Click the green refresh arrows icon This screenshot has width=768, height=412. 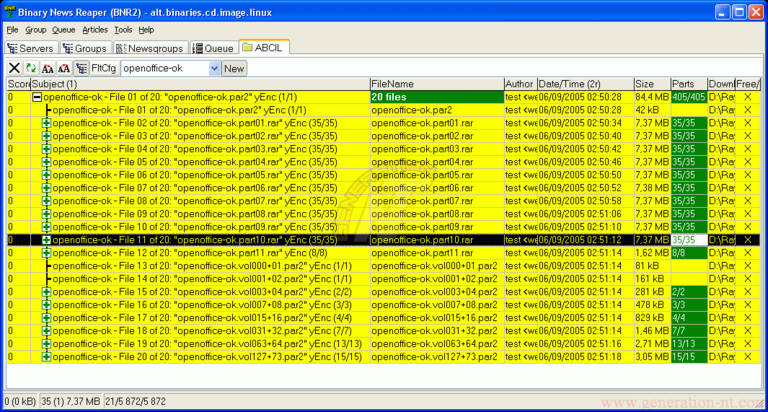31,68
